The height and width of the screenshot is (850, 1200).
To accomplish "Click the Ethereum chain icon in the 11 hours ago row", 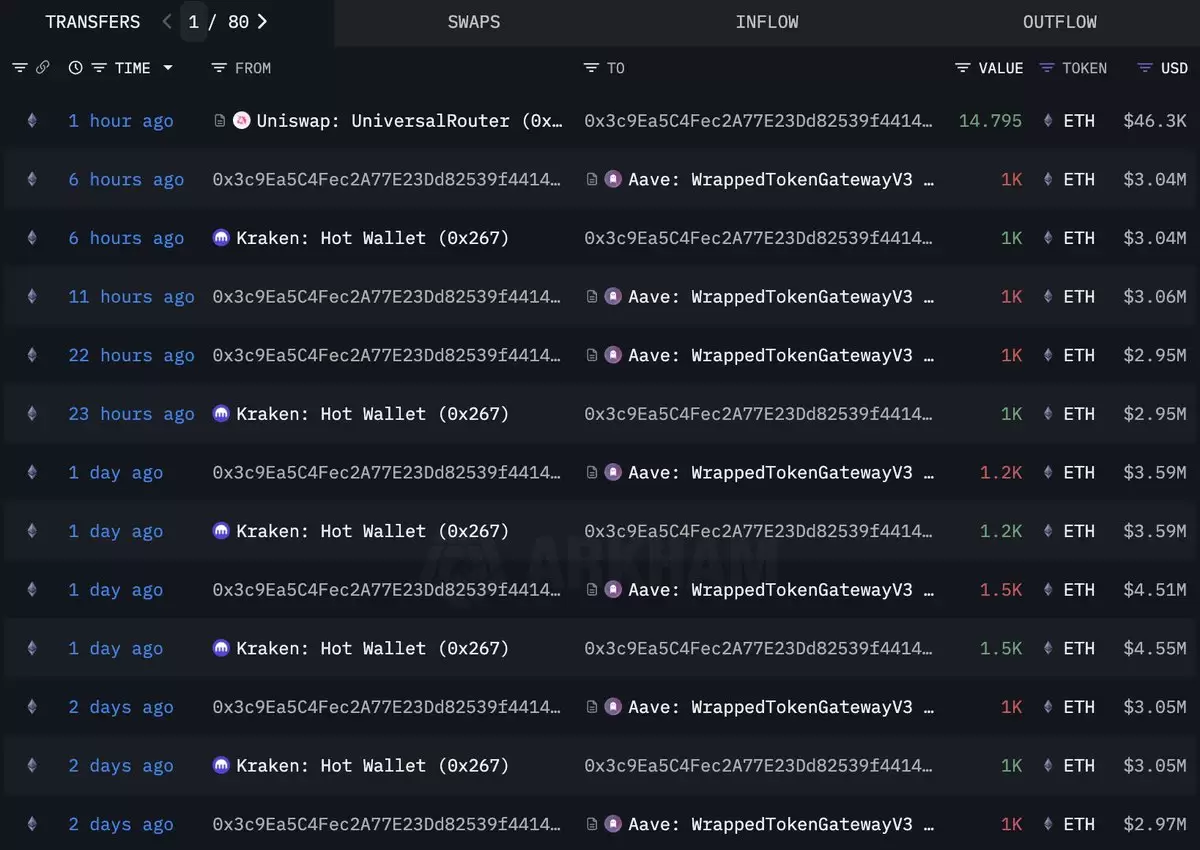I will click(32, 297).
